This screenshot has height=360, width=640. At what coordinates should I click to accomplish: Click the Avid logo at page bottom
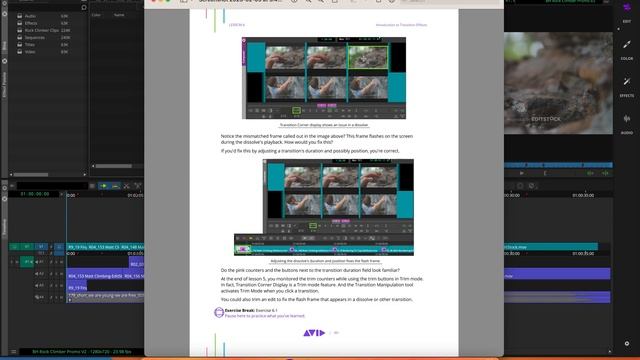click(x=314, y=333)
